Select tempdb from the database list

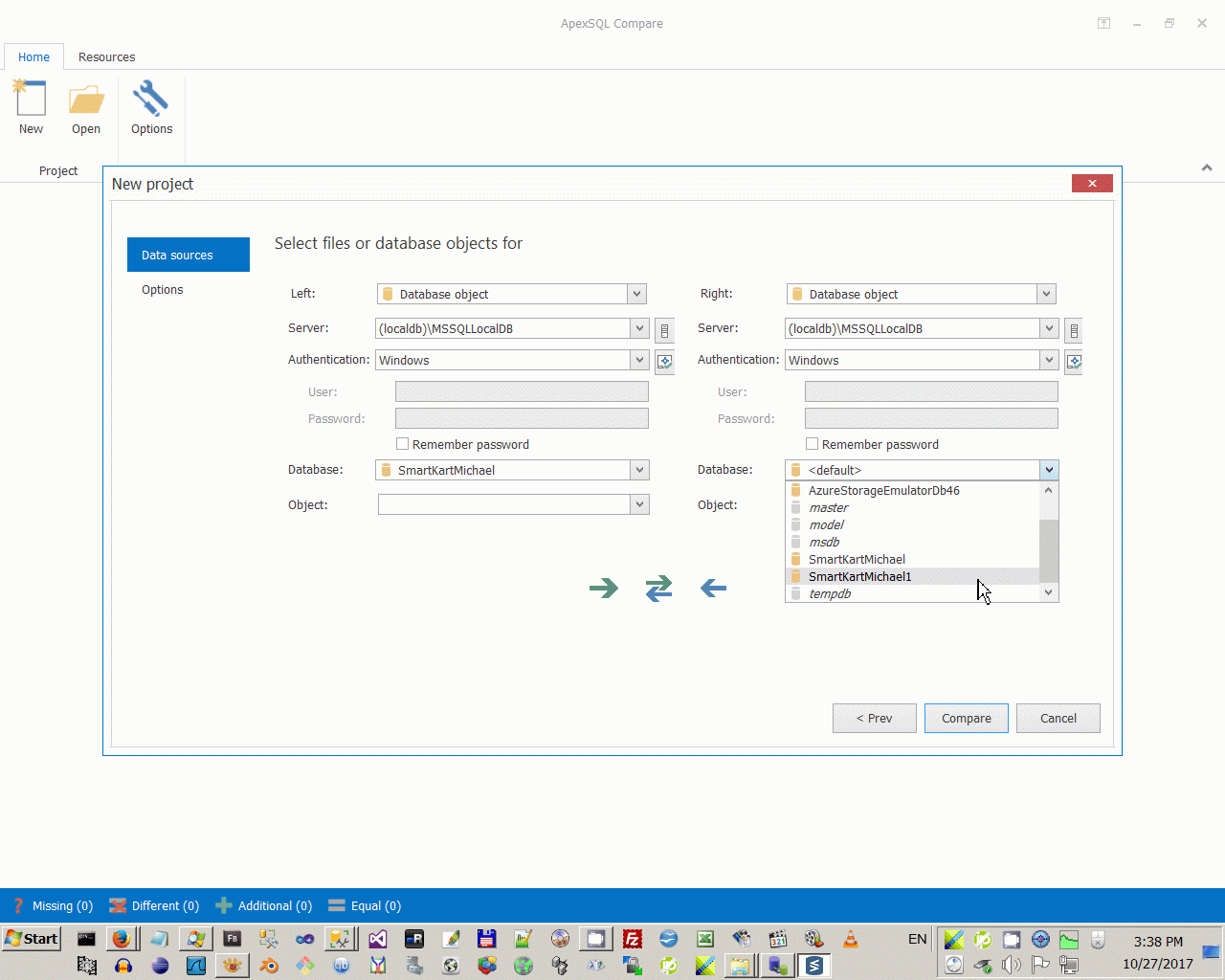912,593
